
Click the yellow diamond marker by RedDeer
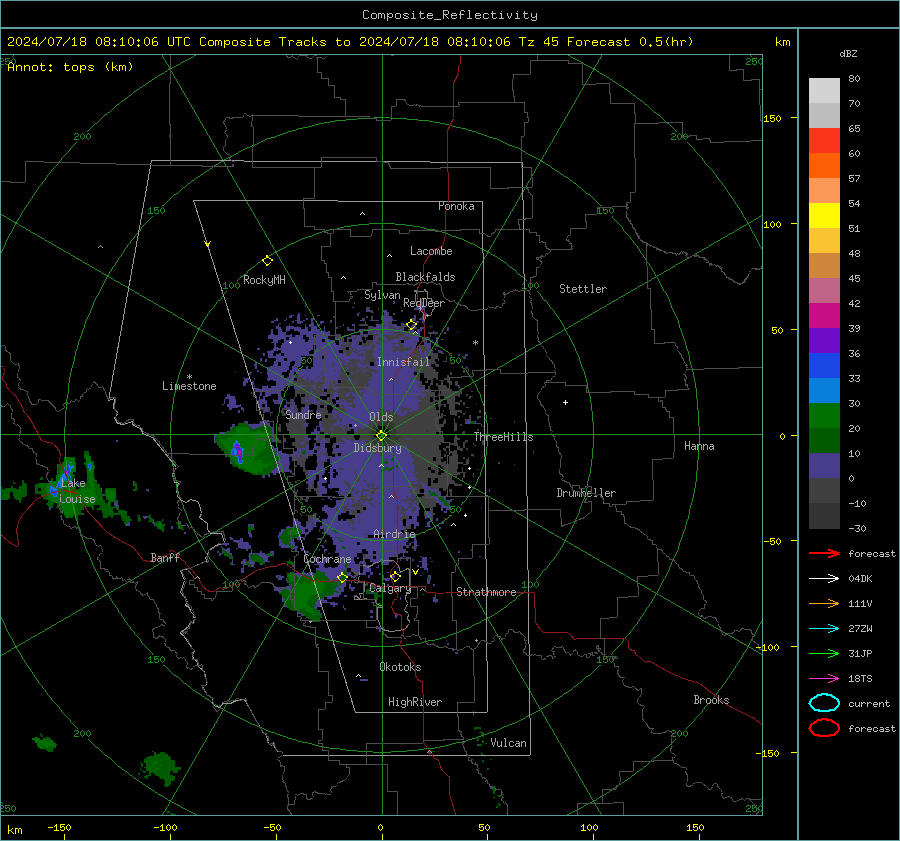(411, 325)
